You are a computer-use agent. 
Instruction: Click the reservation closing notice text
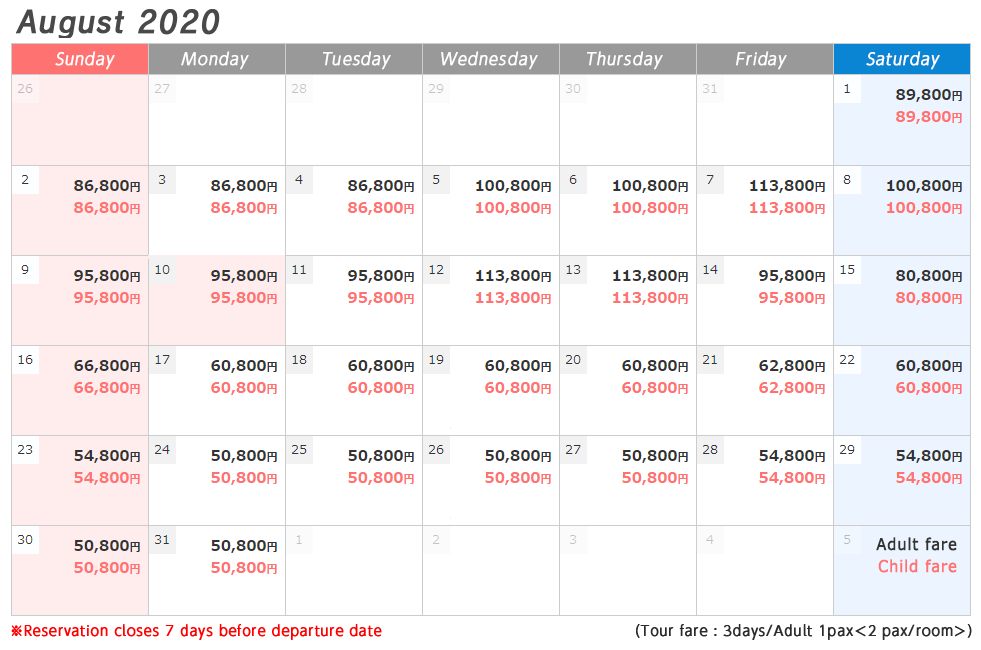[196, 631]
